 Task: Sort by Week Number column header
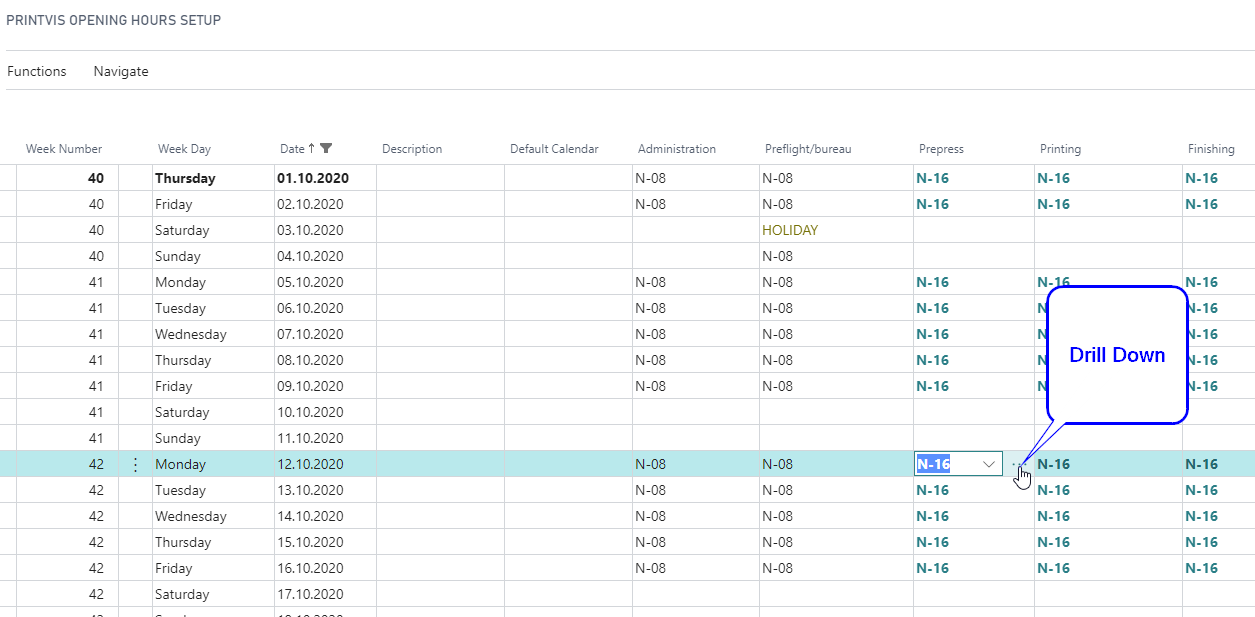pos(64,149)
